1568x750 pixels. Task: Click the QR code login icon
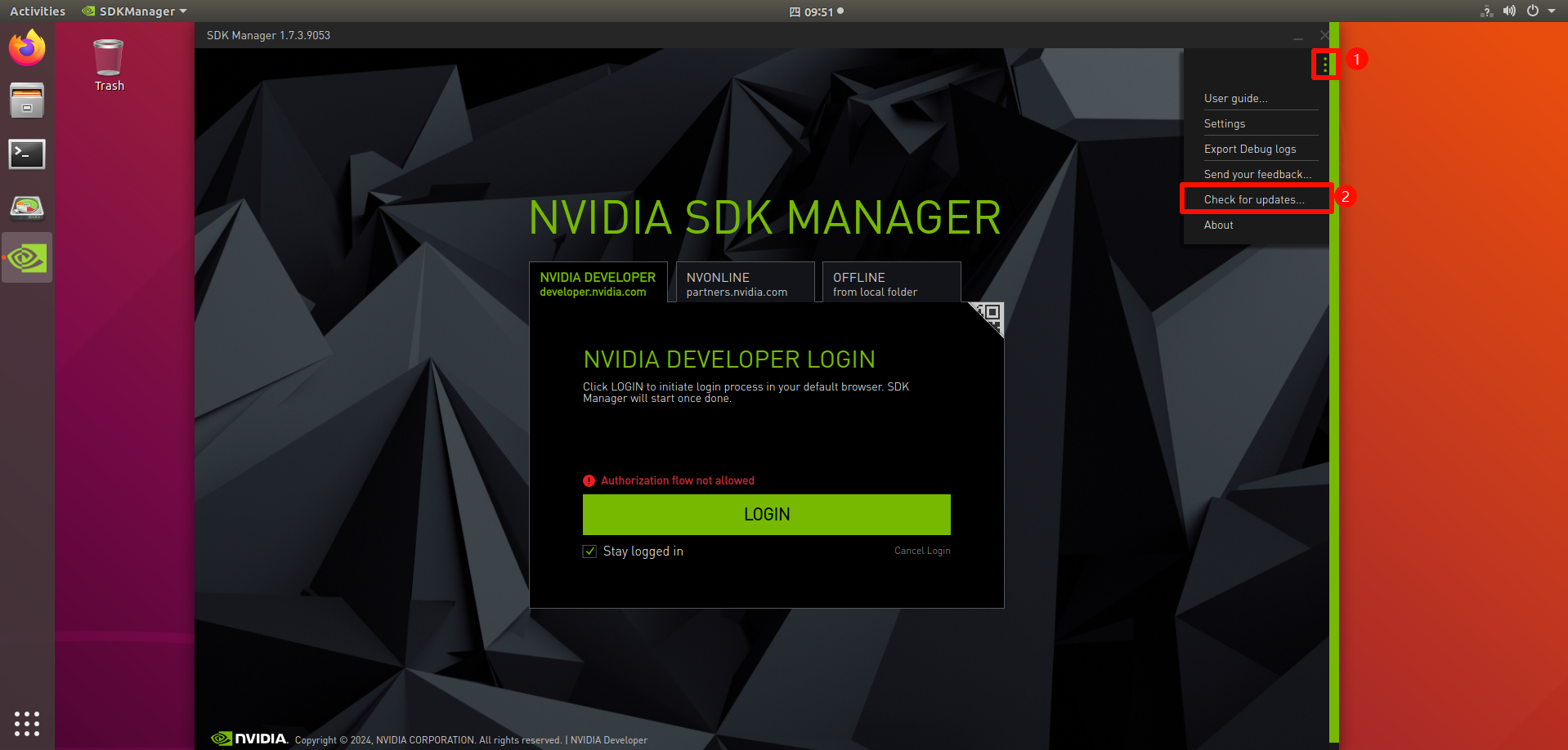pyautogui.click(x=989, y=315)
